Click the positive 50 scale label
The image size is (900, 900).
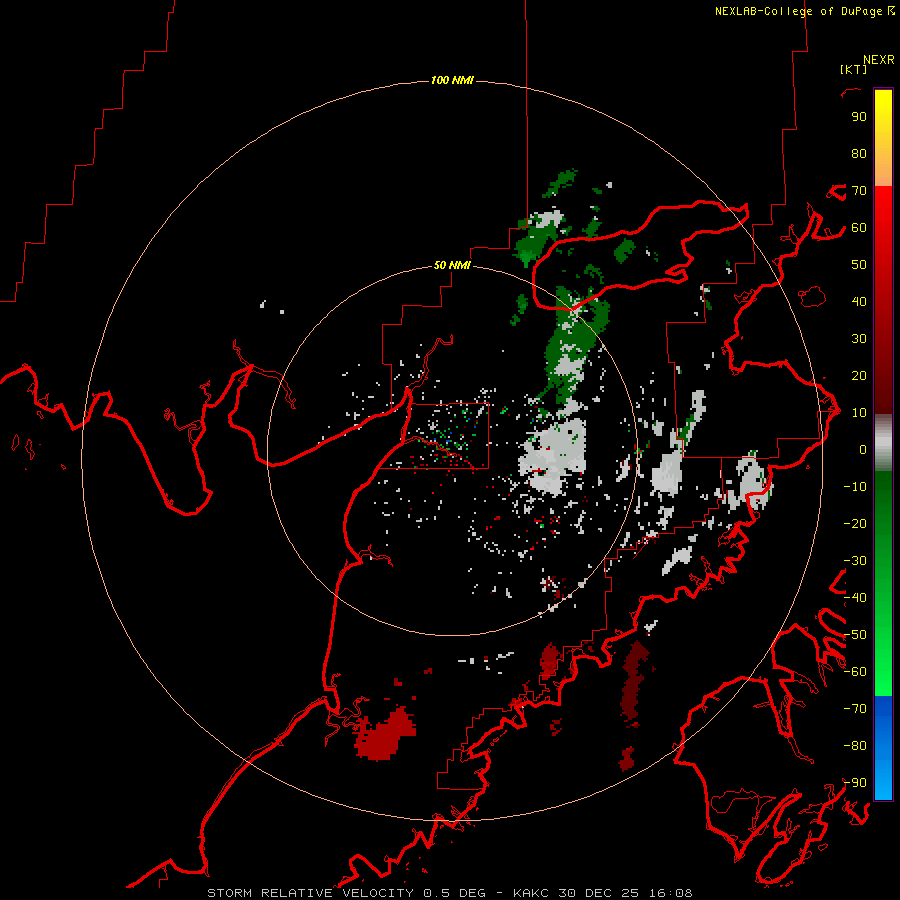859,265
